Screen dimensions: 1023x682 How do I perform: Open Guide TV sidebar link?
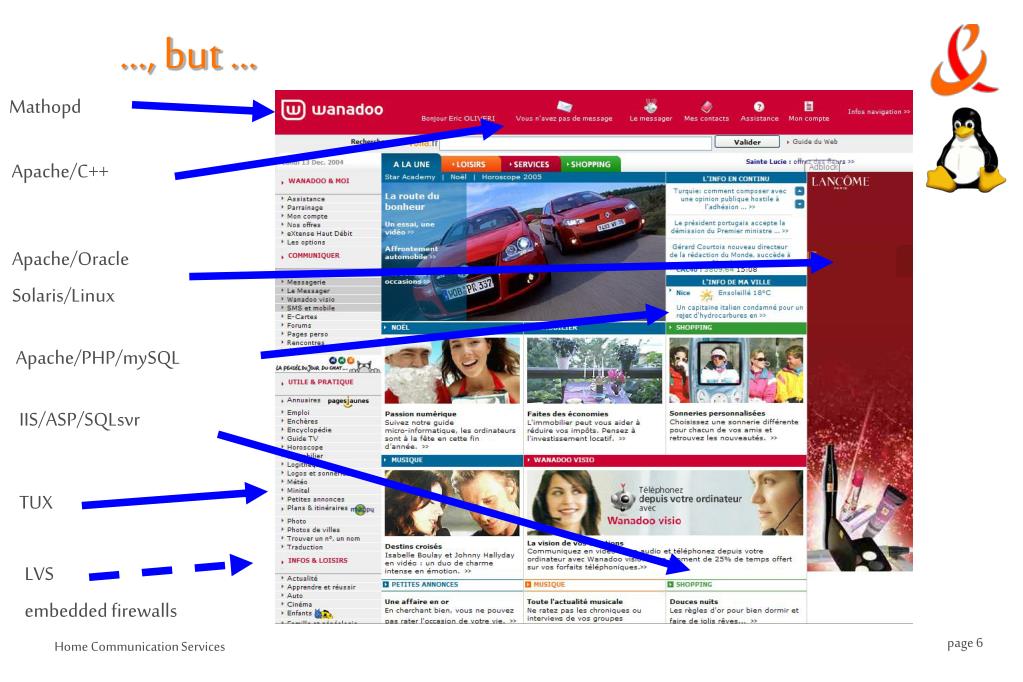[x=302, y=439]
